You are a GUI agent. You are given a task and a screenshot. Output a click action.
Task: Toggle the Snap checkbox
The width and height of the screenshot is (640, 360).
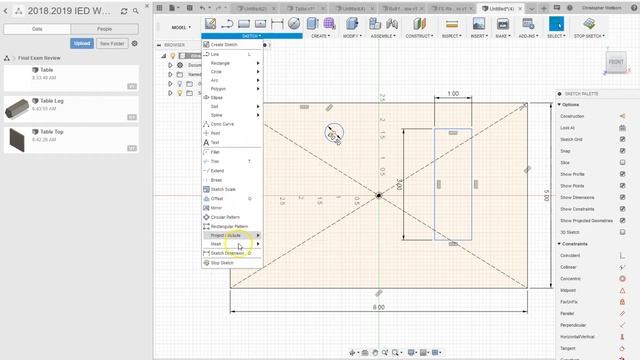tap(622, 151)
